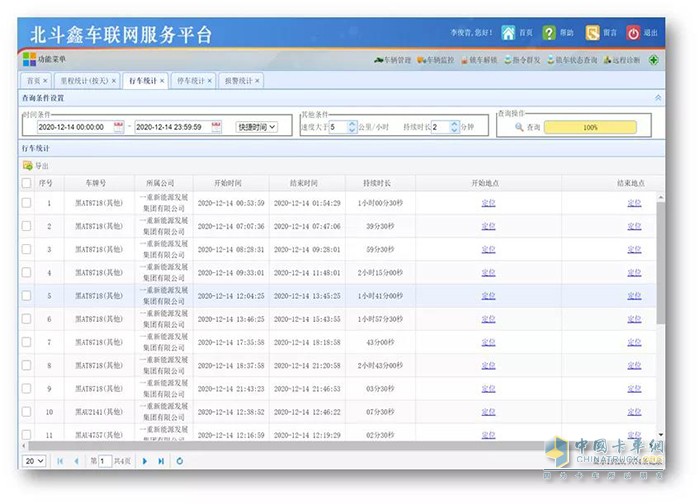The width and height of the screenshot is (700, 504).
Task: Click the red 退出 logout icon
Action: click(633, 33)
